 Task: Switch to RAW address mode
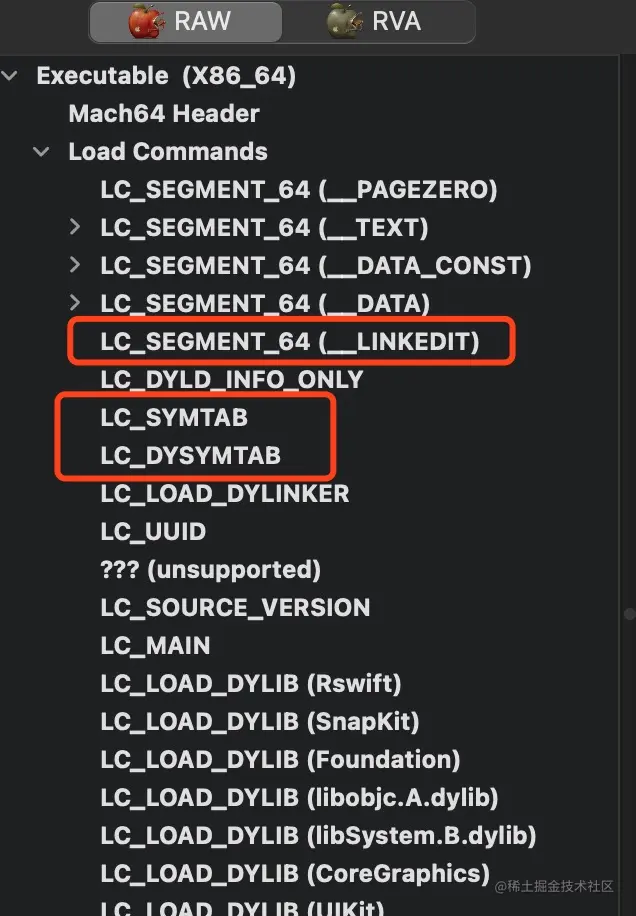(185, 21)
